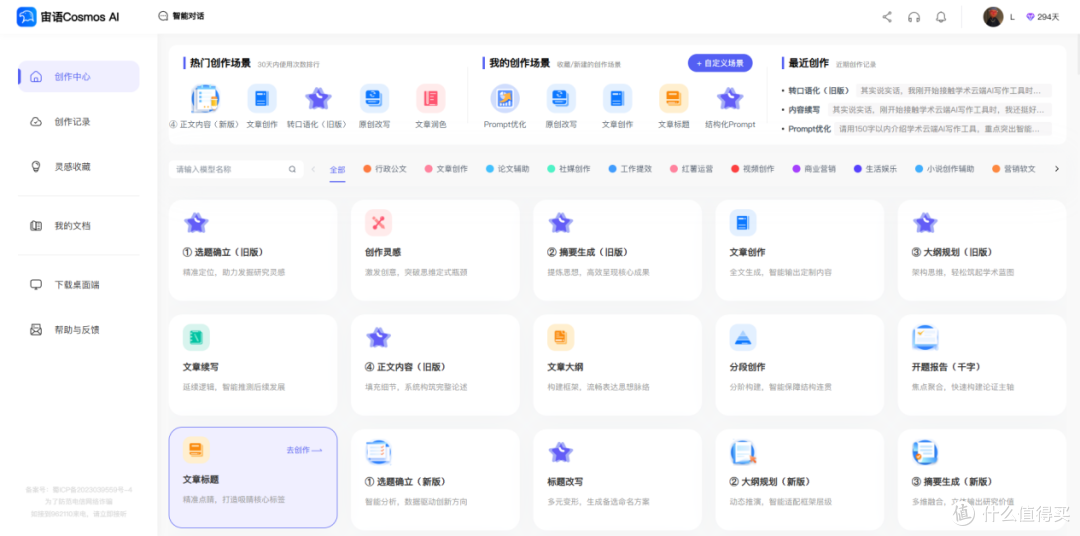The image size is (1080, 536).
Task: Select the 社媒创作 category tab
Action: 569,169
